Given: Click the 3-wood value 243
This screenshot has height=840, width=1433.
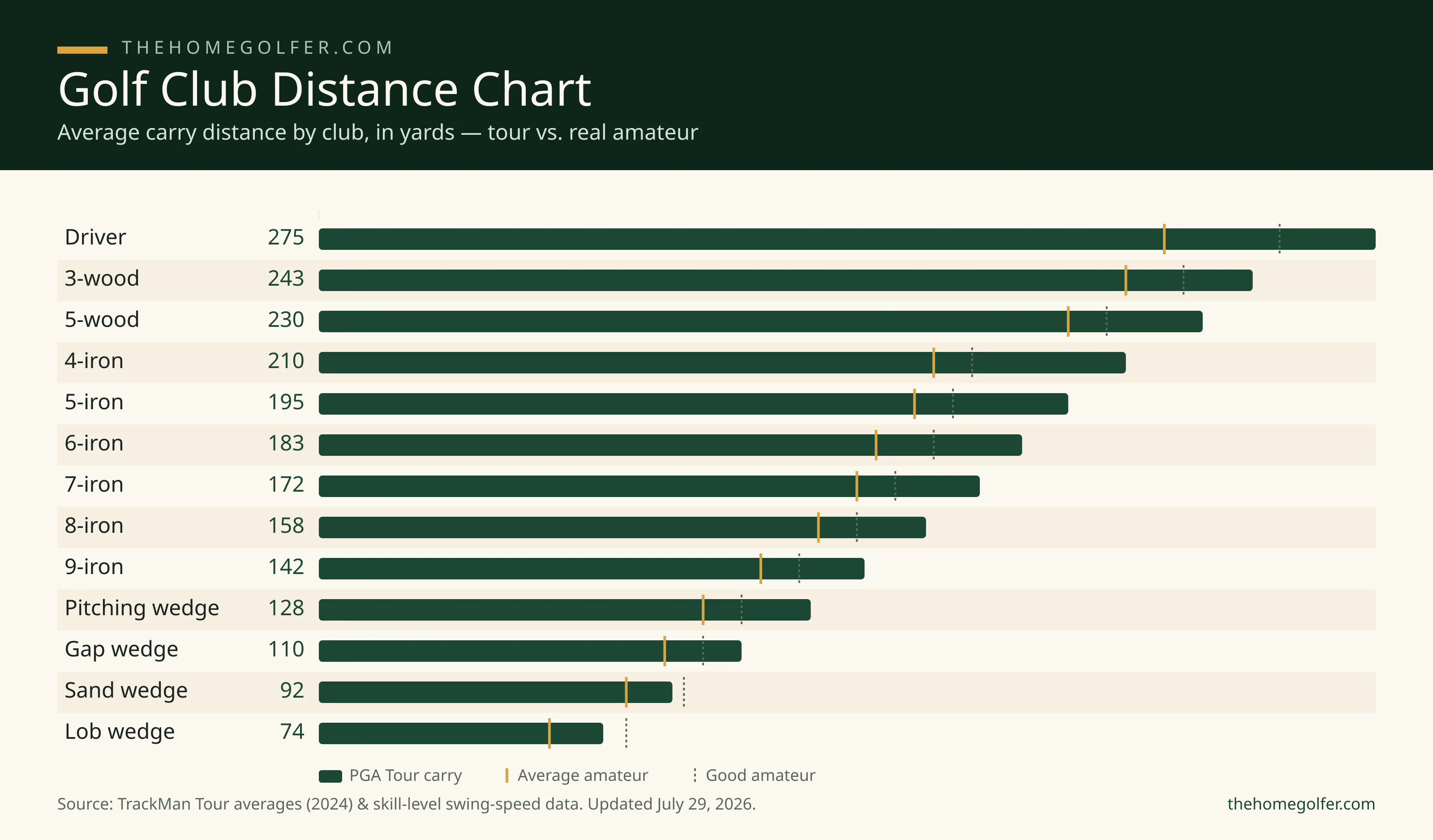Looking at the screenshot, I should 286,278.
